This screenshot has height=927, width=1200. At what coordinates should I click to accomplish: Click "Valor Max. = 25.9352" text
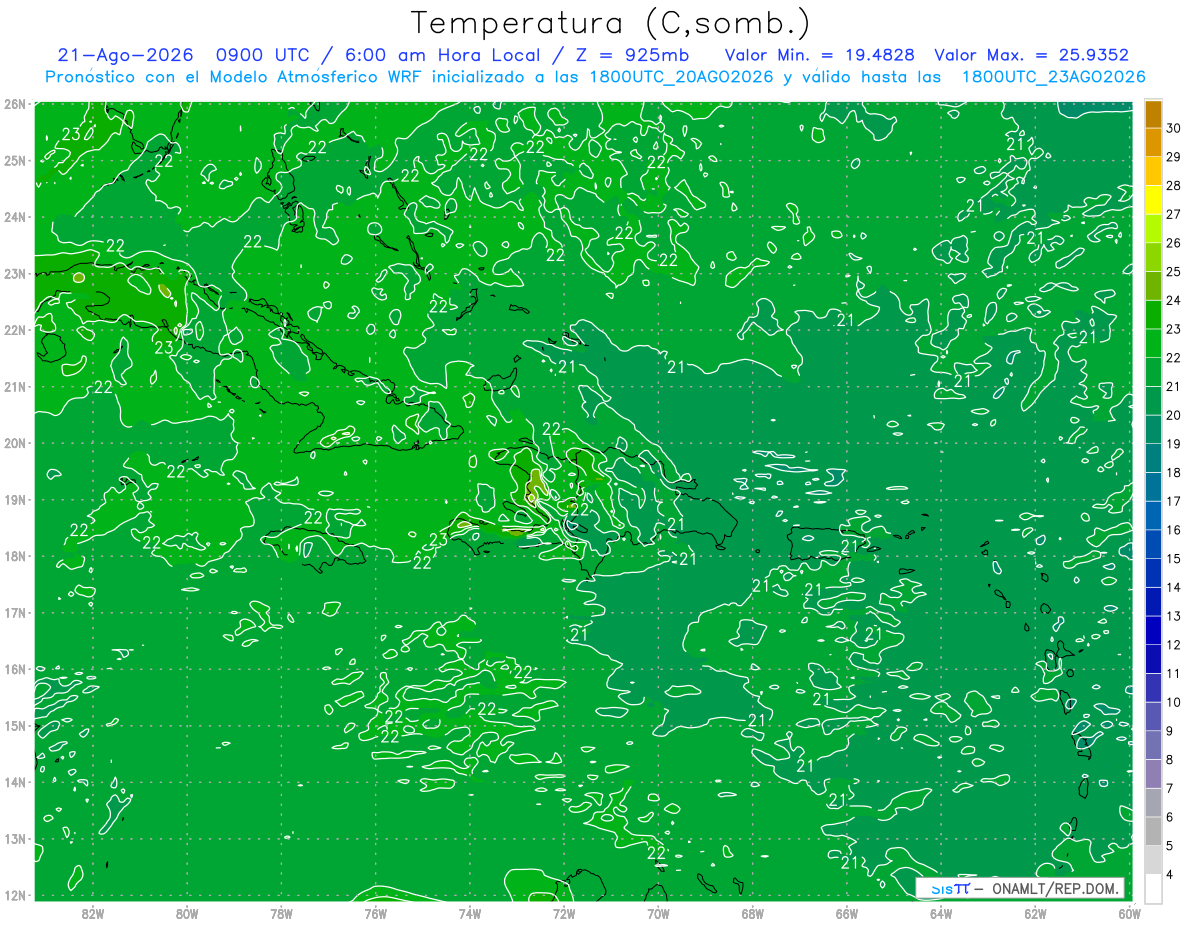(x=1031, y=56)
